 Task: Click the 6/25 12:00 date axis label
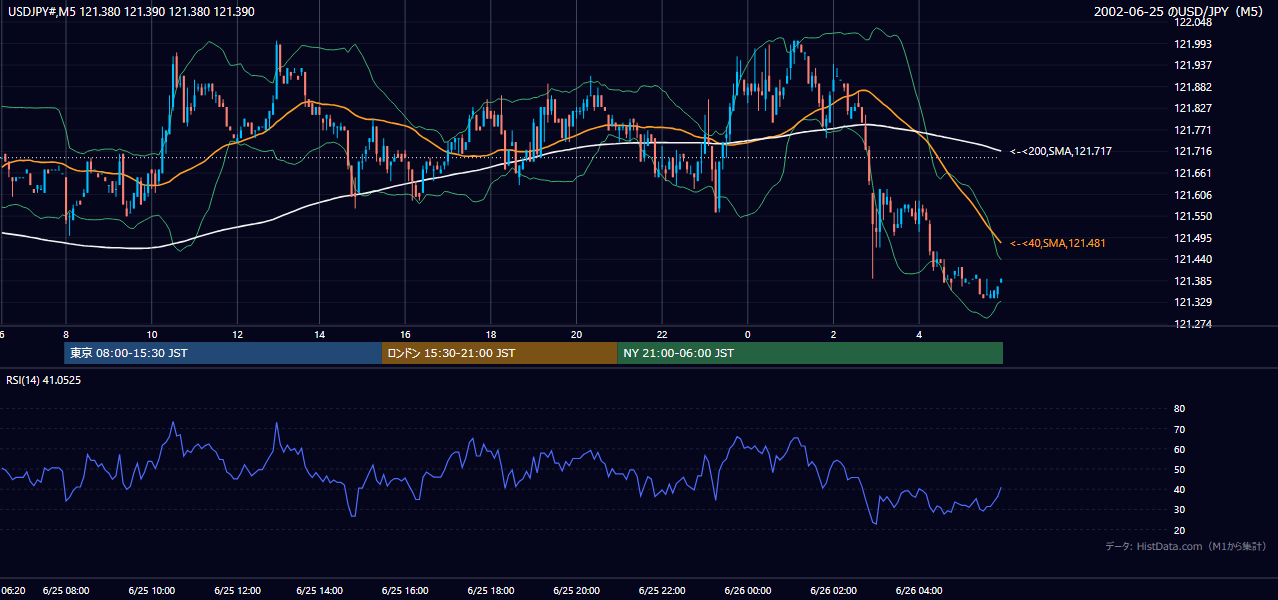(237, 590)
